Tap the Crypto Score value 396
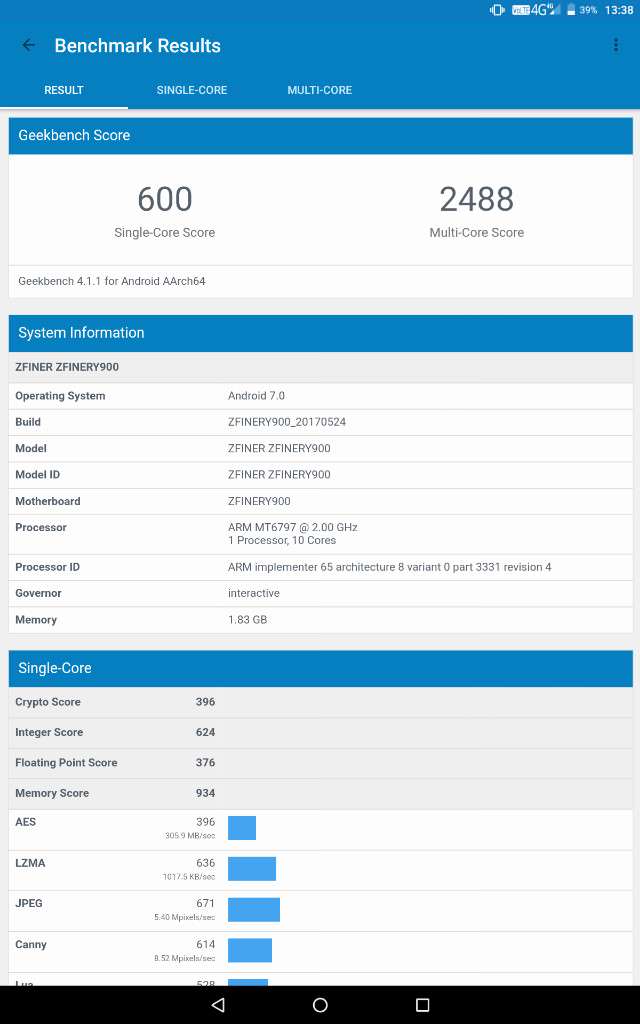640x1024 pixels. tap(205, 702)
